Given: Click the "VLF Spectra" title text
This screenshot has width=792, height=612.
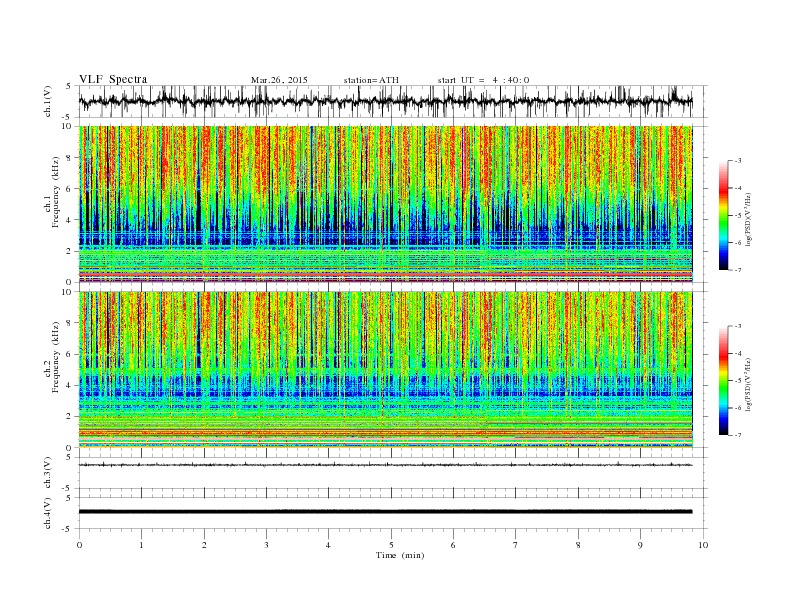Looking at the screenshot, I should coord(113,79).
